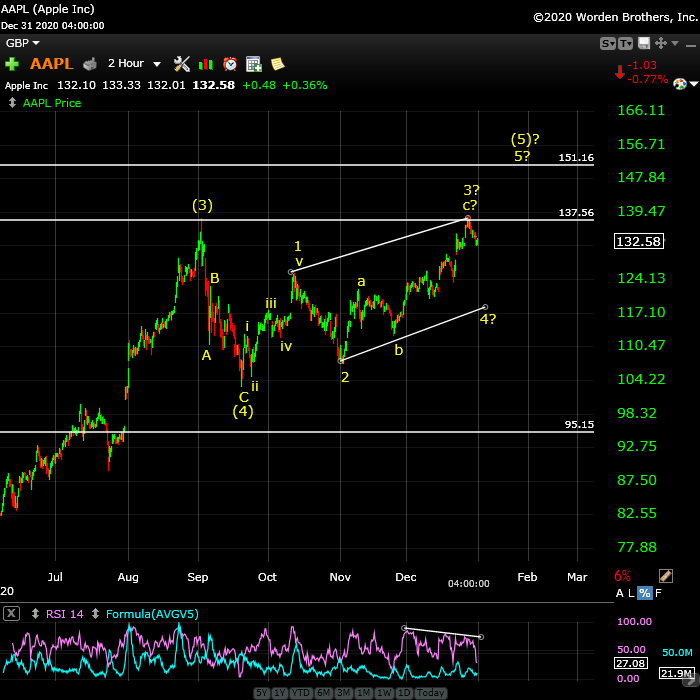The width and height of the screenshot is (700, 700).
Task: Click the 2 Hour timeframe label
Action: (126, 63)
